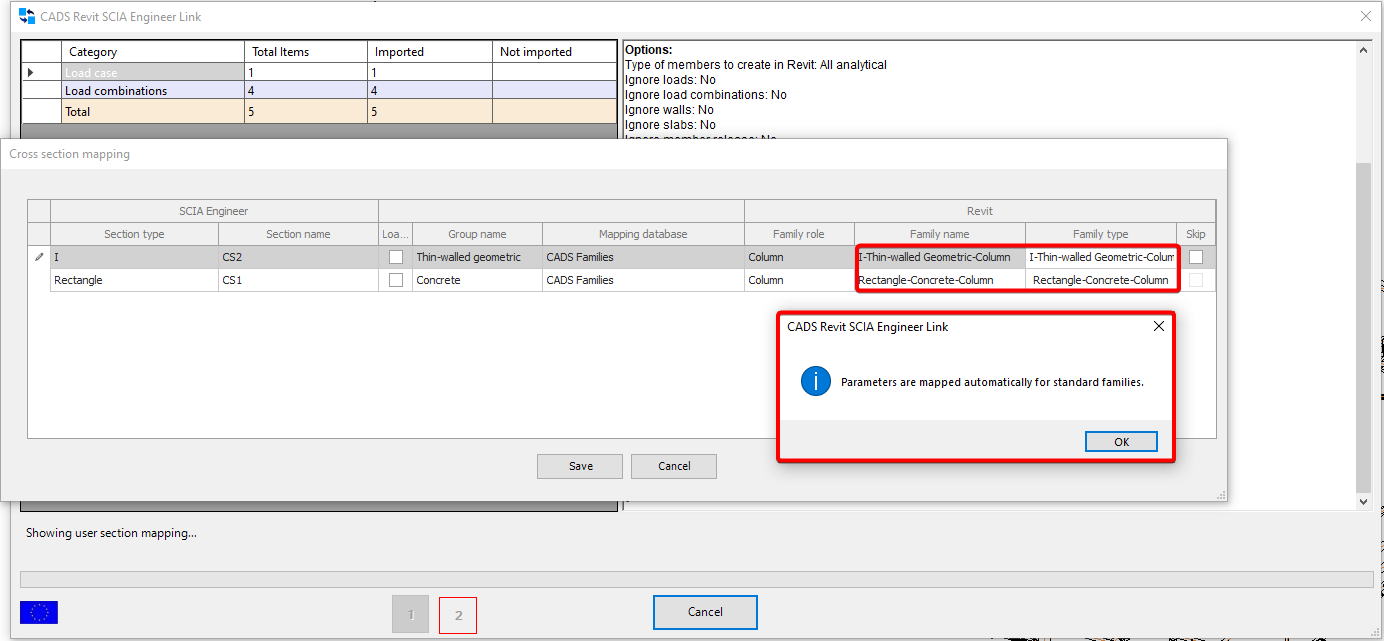Go to step 1 button

point(410,615)
